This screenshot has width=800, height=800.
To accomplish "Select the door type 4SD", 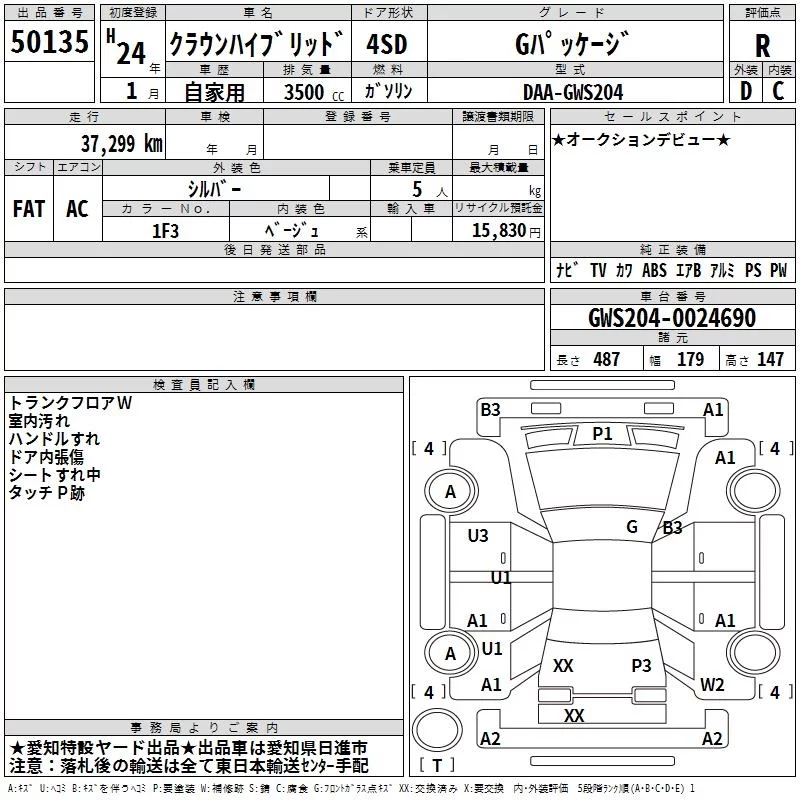I will click(386, 44).
